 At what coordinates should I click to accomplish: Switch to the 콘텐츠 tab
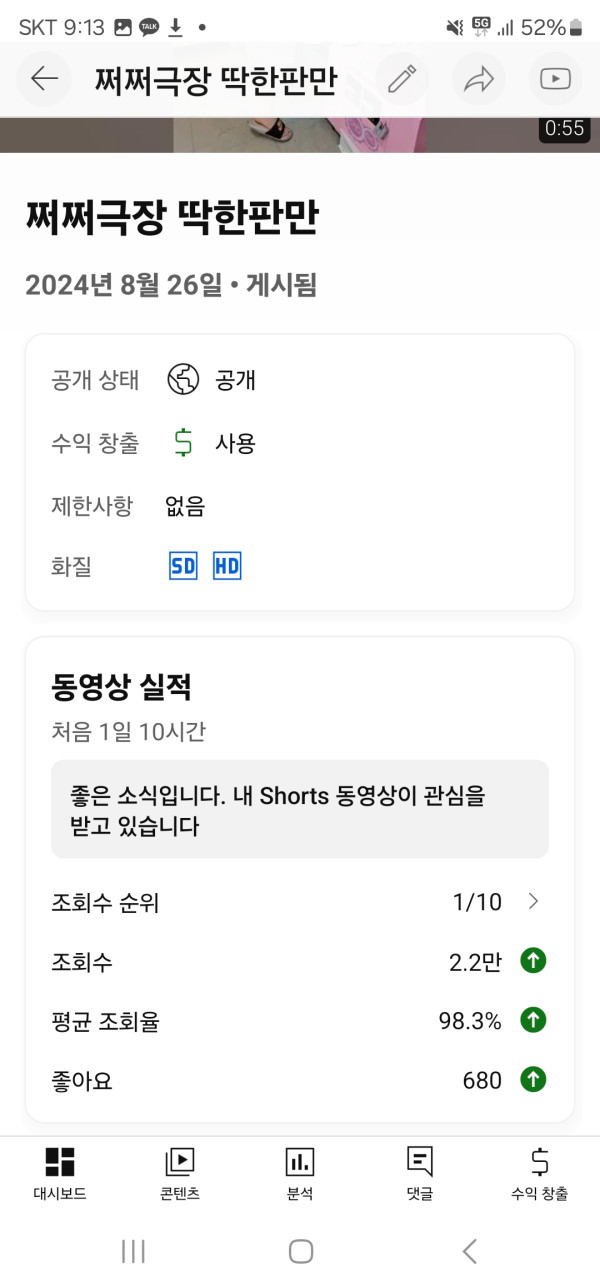(x=180, y=1173)
